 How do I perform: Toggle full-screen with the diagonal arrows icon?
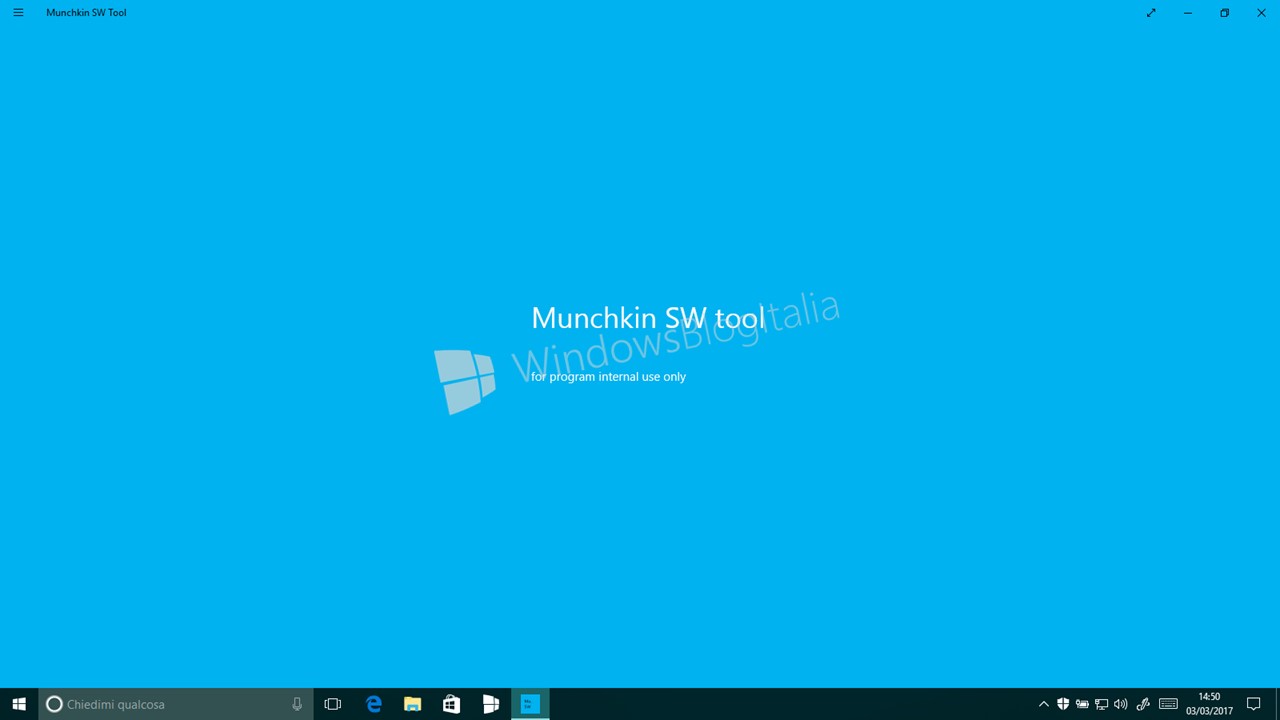pyautogui.click(x=1151, y=13)
